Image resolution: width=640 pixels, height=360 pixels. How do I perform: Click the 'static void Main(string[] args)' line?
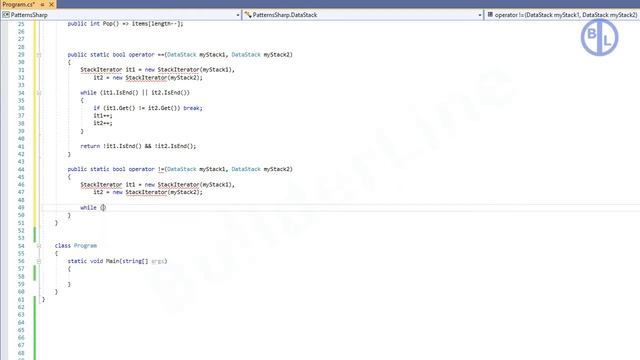coord(117,261)
